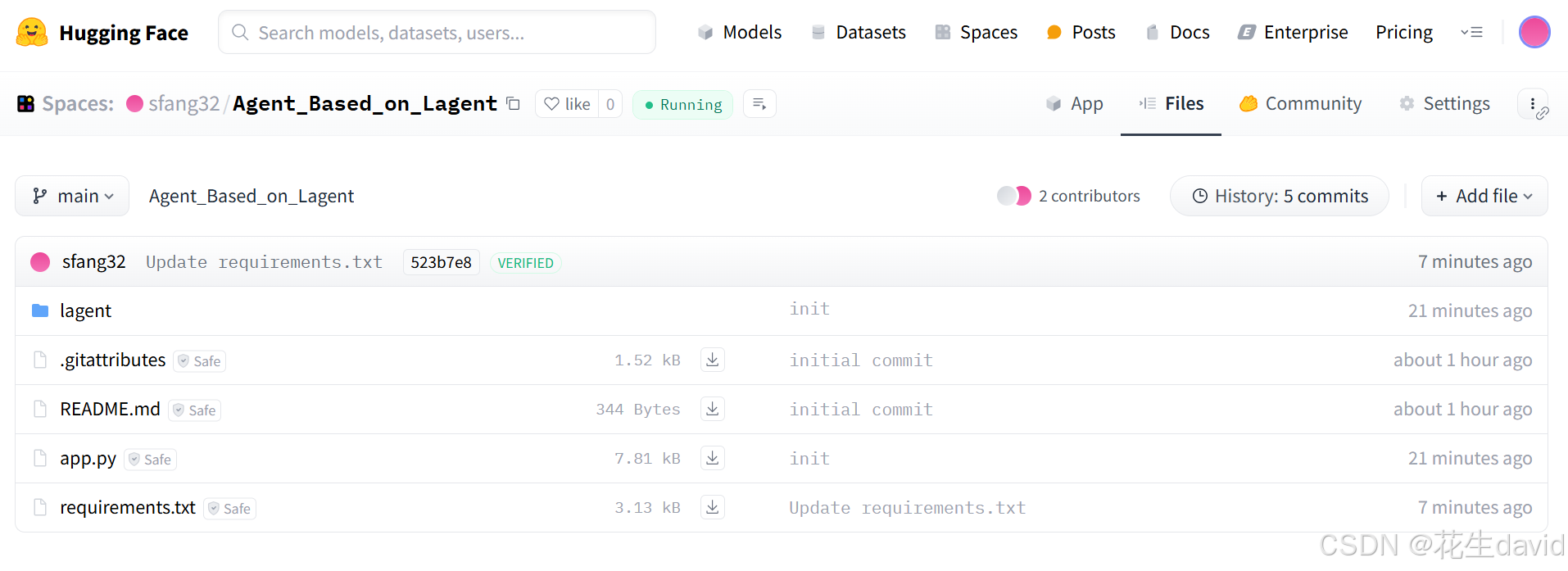Click the file icon beside app.py
The width and height of the screenshot is (1568, 571).
pyautogui.click(x=40, y=459)
